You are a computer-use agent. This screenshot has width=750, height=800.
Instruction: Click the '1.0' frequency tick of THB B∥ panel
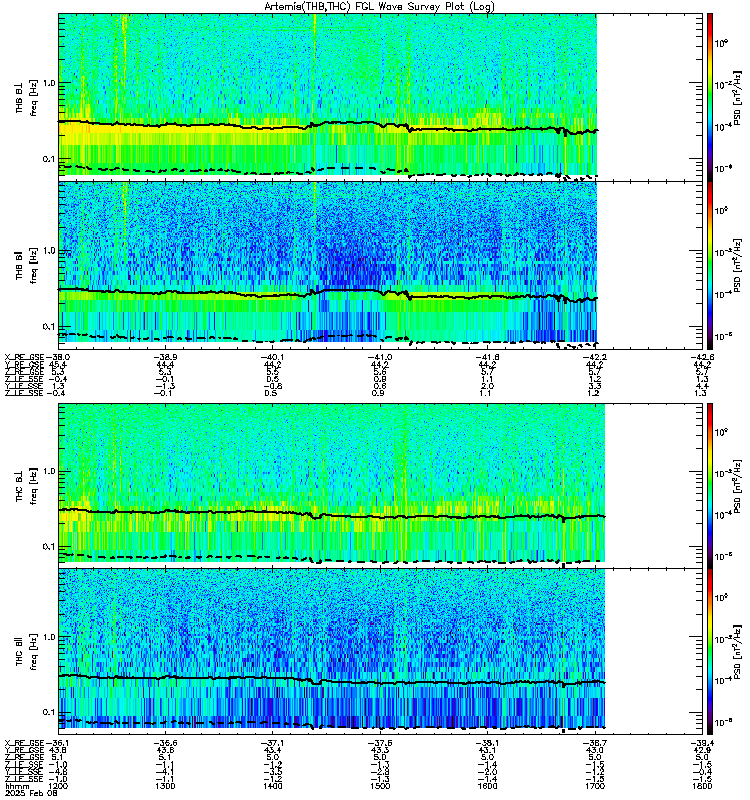(x=49, y=251)
